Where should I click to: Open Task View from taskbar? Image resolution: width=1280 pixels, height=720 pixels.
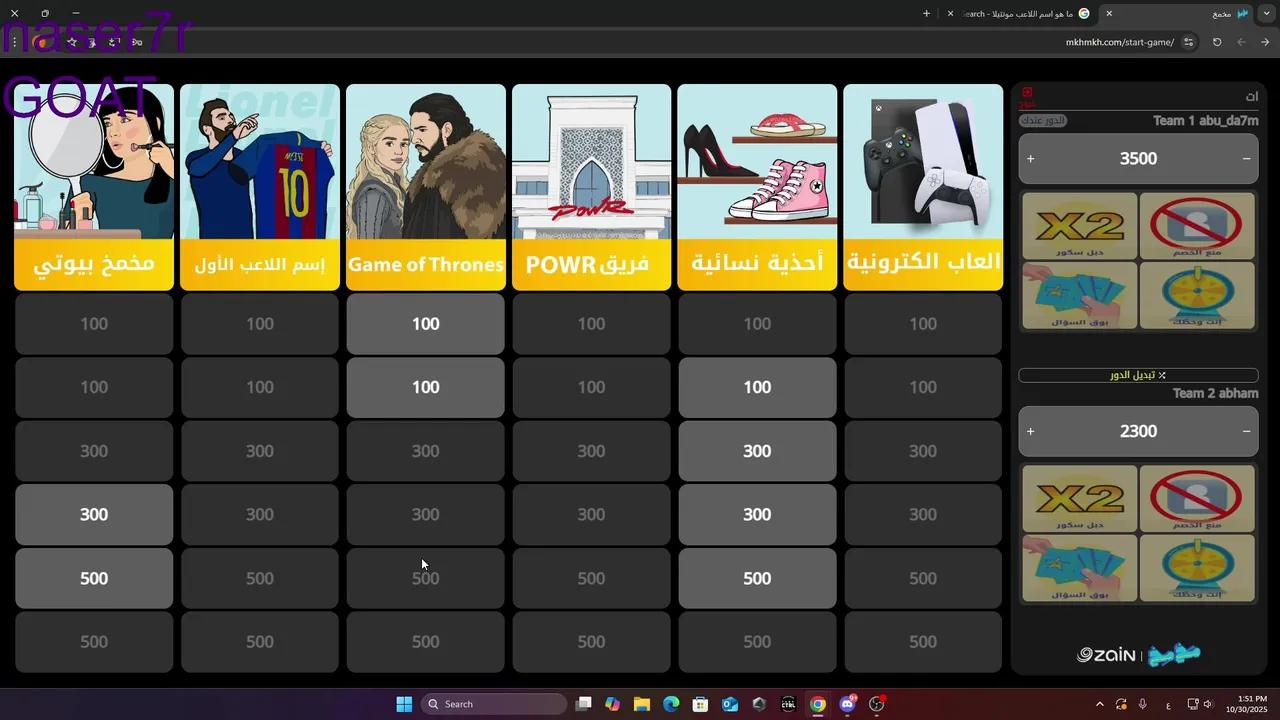tap(584, 704)
